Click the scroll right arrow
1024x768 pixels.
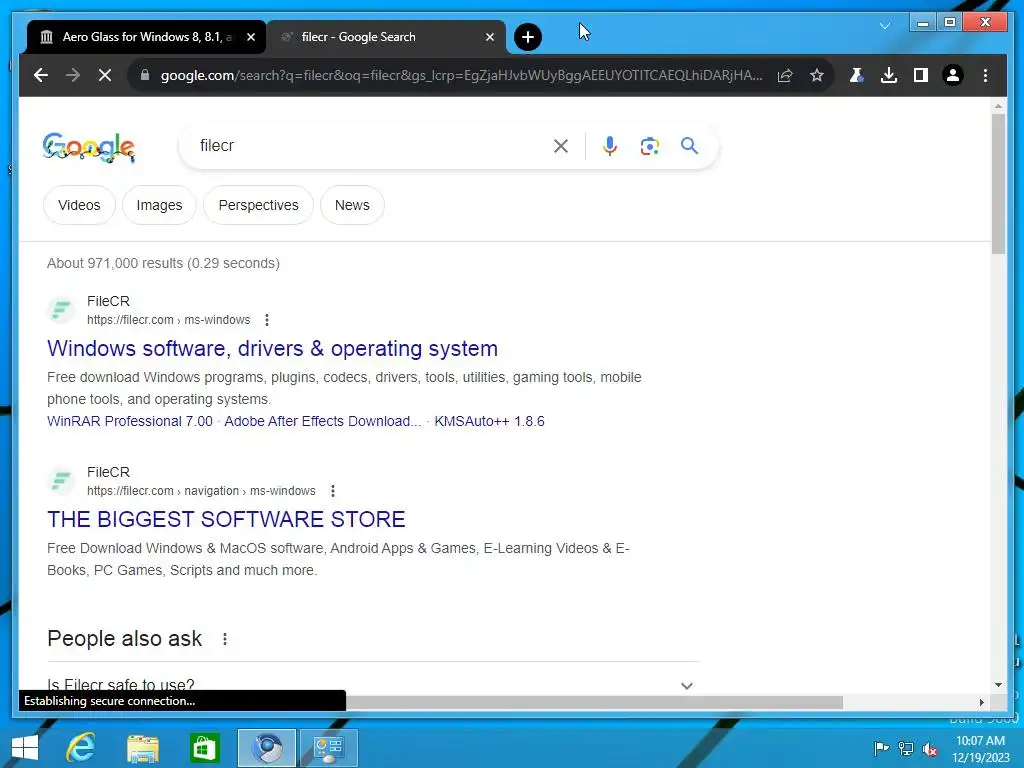point(982,702)
